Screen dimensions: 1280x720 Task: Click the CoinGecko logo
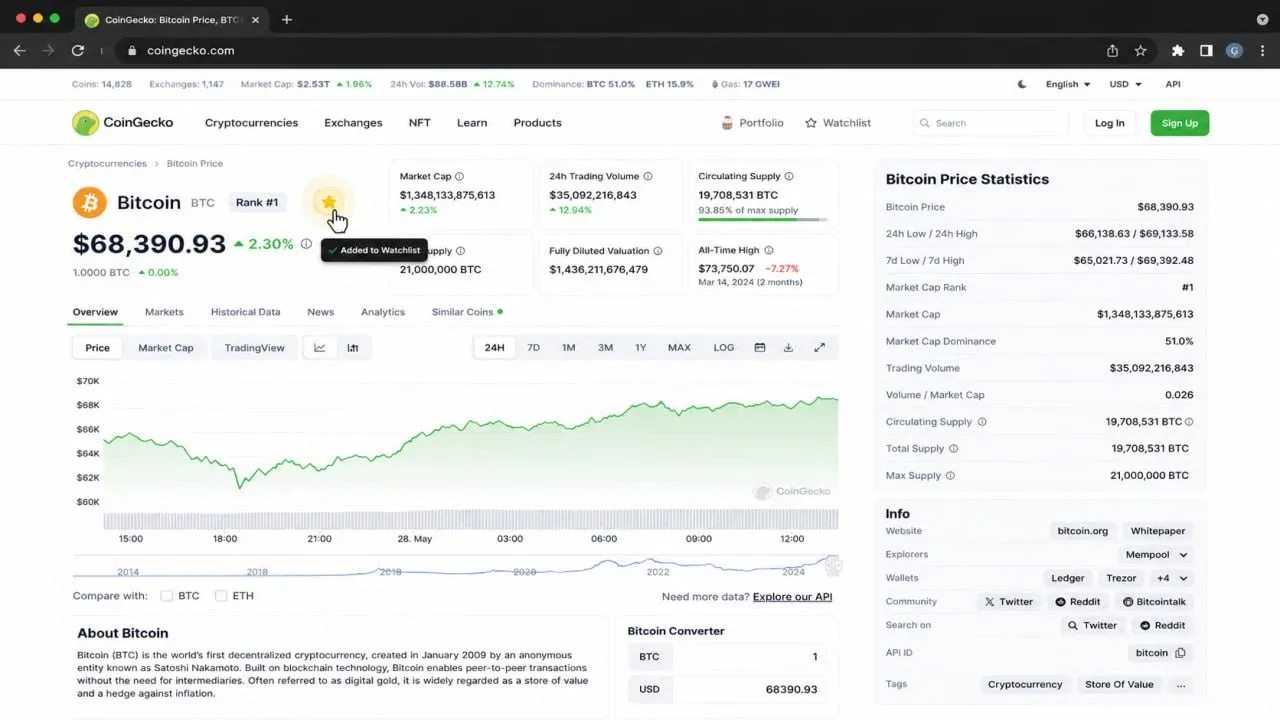point(123,123)
